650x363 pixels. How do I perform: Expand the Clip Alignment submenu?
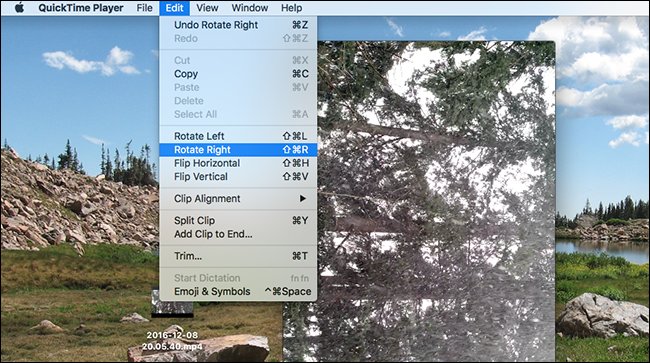[x=238, y=199]
